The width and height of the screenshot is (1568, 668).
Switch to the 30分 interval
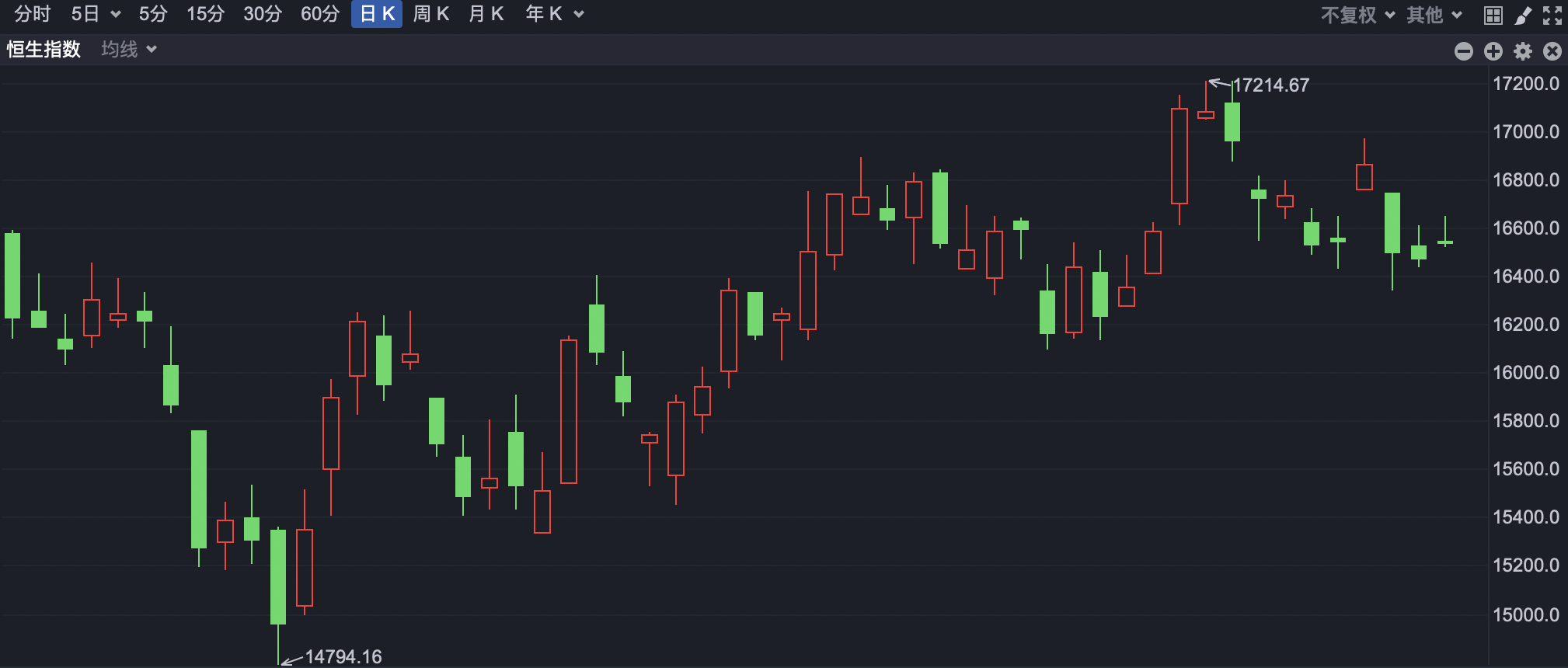[263, 14]
